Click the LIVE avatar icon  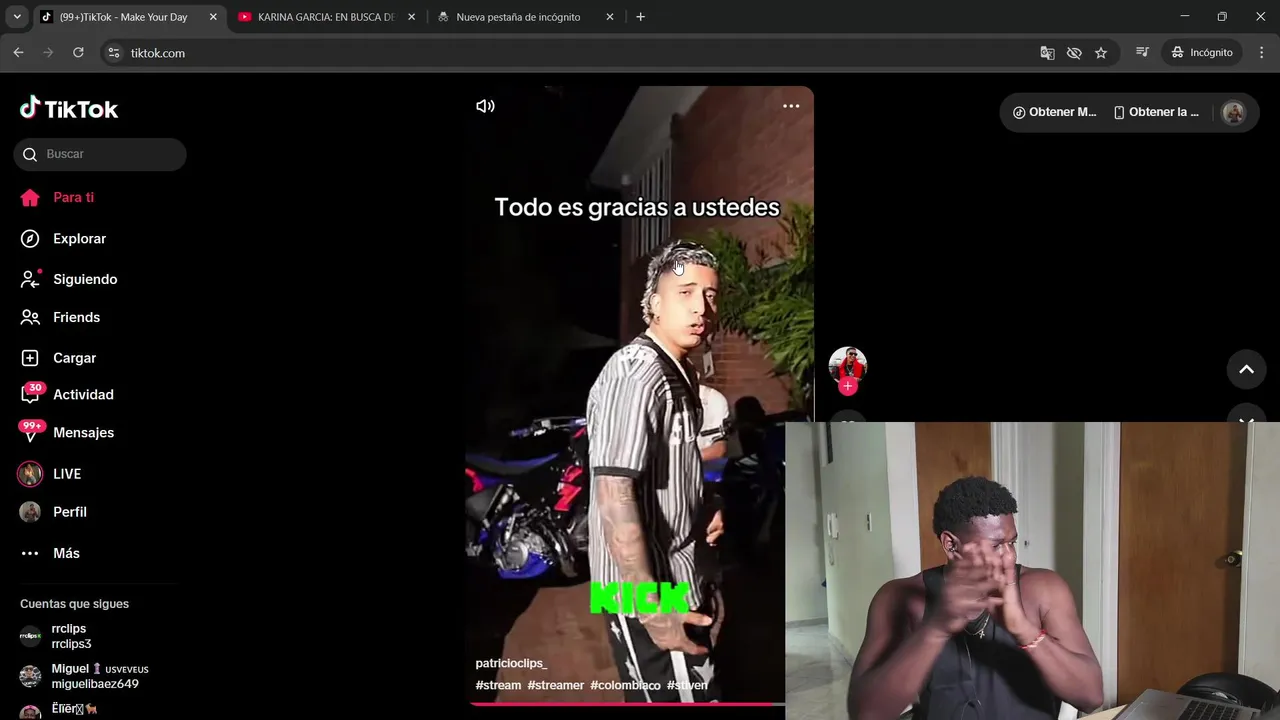(30, 474)
